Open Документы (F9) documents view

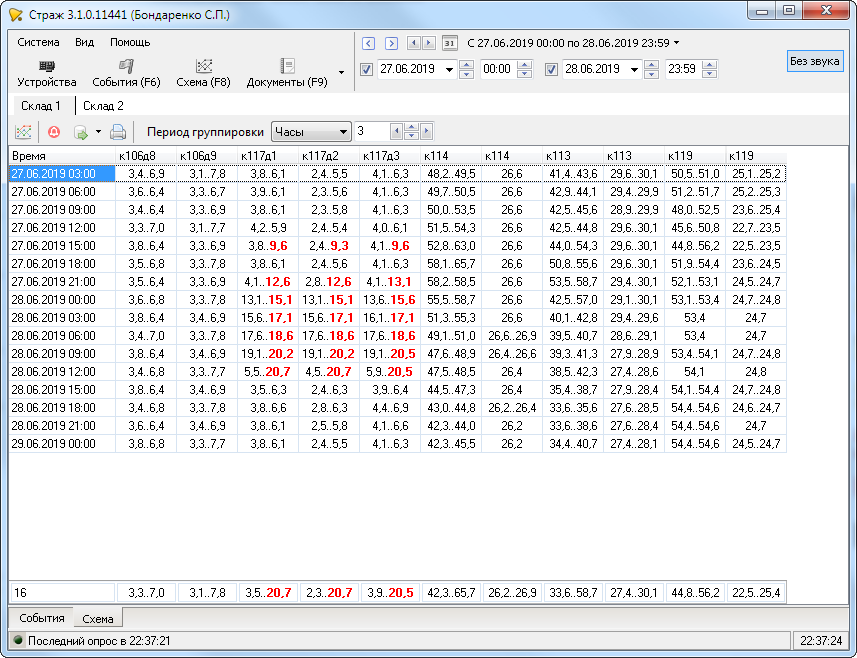coord(287,73)
